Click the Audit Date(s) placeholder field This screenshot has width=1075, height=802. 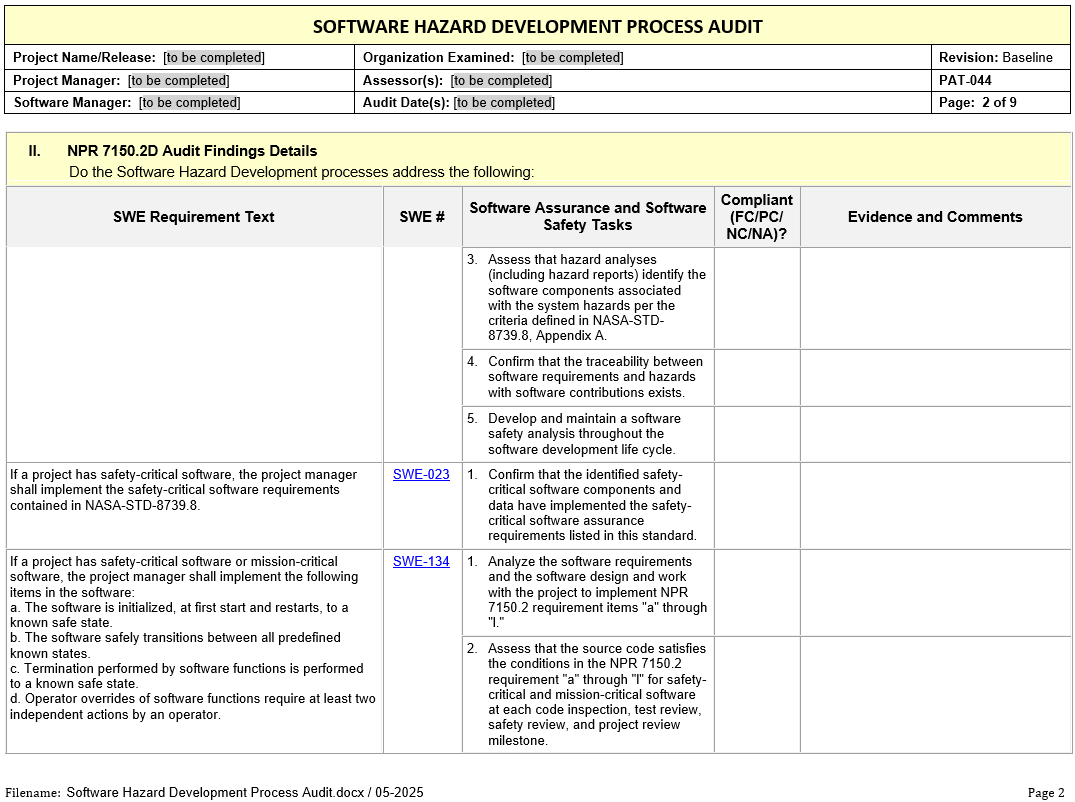coord(504,103)
